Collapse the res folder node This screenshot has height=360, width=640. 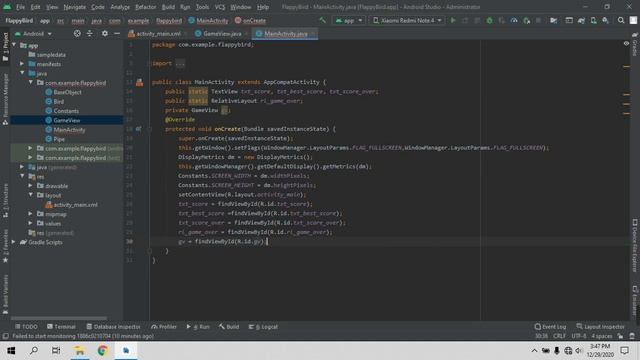click(22, 176)
